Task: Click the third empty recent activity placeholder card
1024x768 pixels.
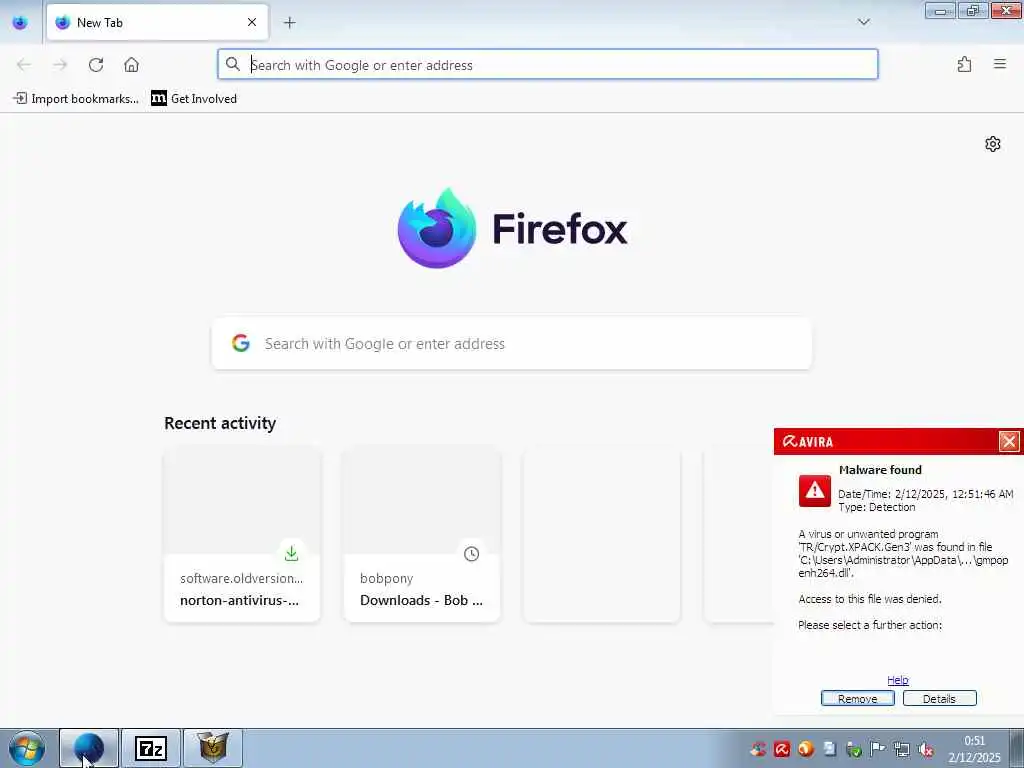Action: [x=601, y=534]
